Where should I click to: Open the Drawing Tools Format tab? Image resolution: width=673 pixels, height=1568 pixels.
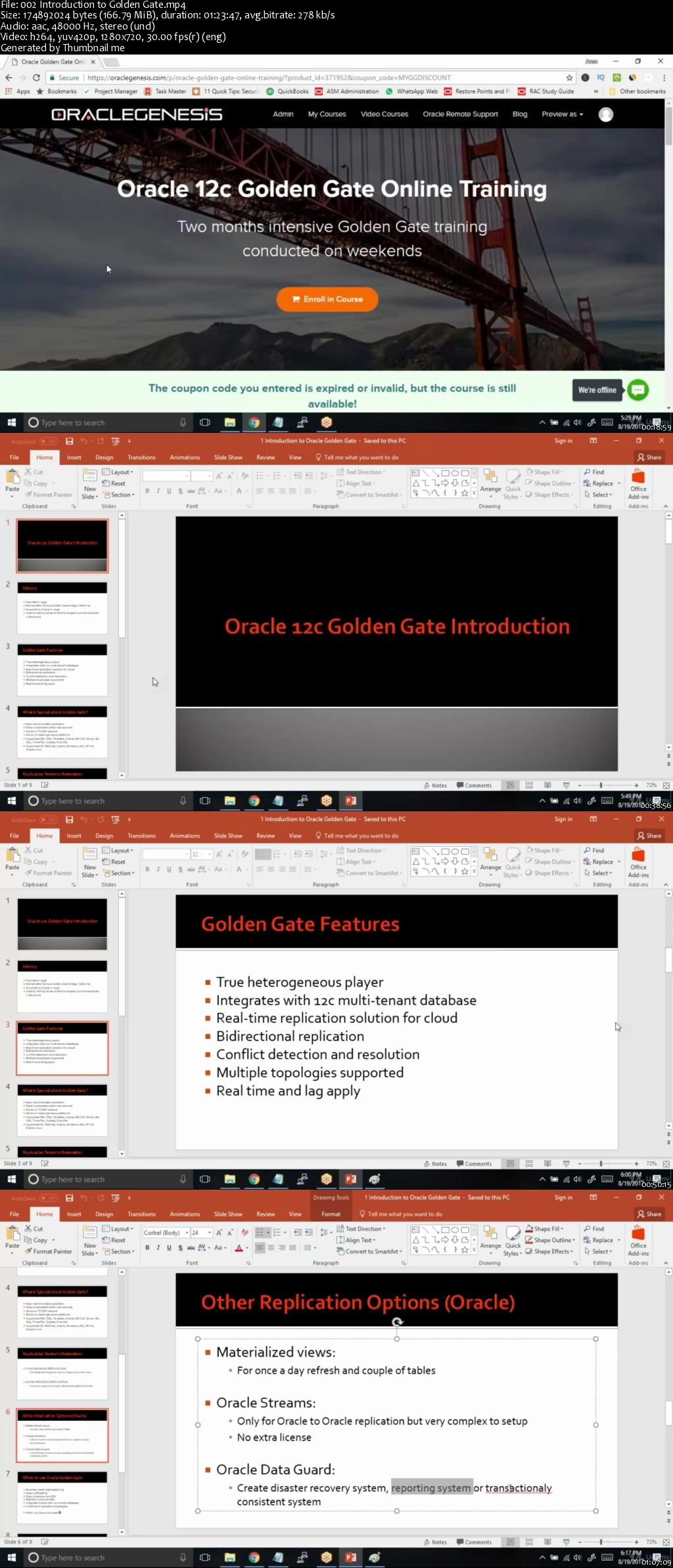tap(331, 1214)
